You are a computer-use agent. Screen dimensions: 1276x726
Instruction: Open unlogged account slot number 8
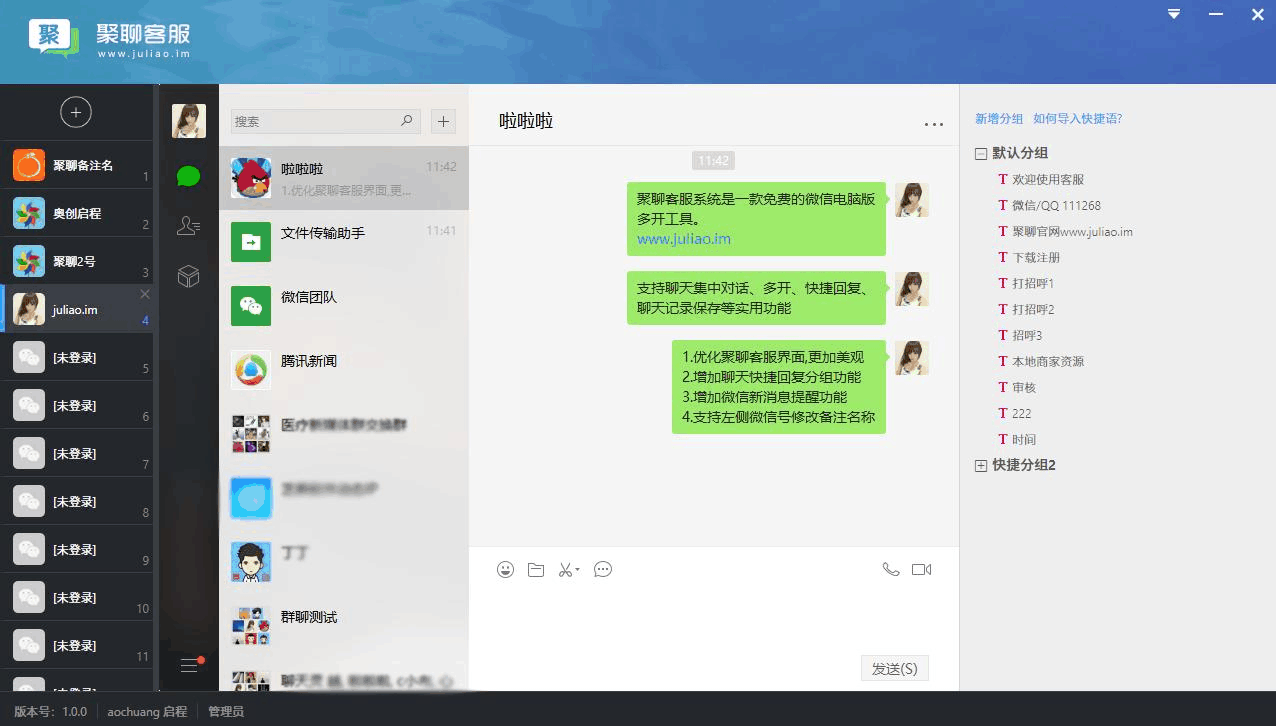(77, 501)
